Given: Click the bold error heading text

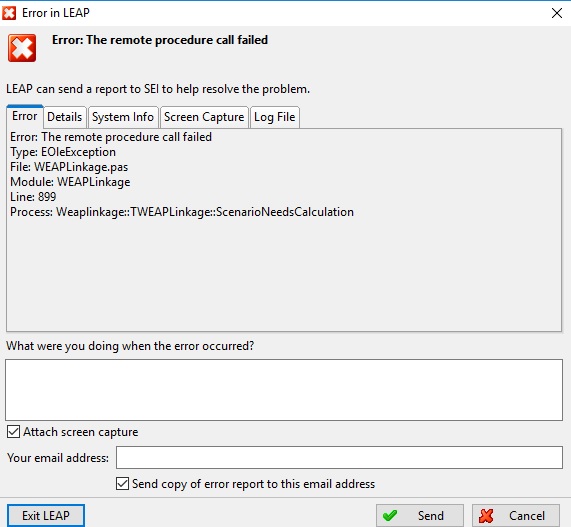Looking at the screenshot, I should (160, 40).
